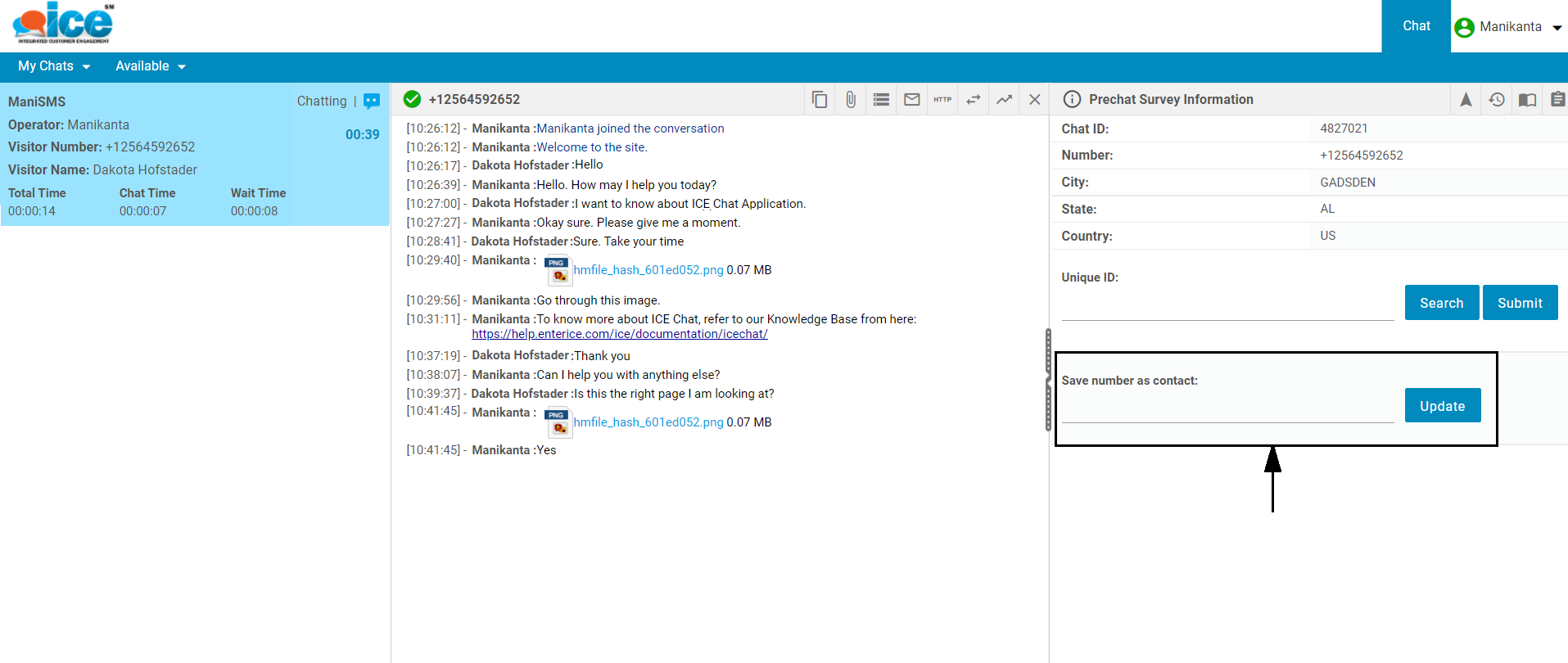This screenshot has width=1568, height=663.
Task: Click the navigation arrow icon
Action: point(1466,100)
